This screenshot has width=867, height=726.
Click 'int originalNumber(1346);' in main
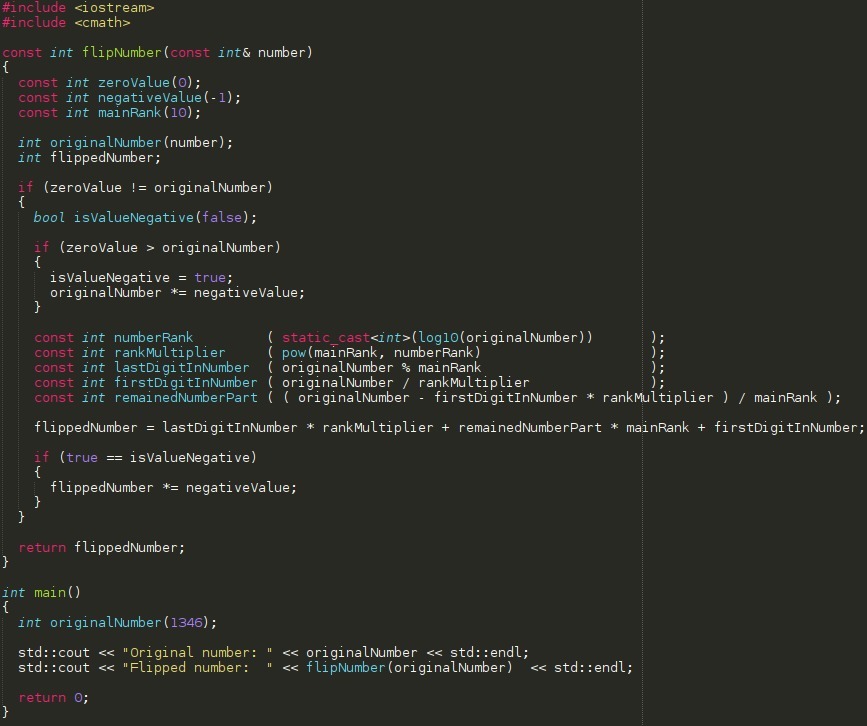pyautogui.click(x=117, y=623)
